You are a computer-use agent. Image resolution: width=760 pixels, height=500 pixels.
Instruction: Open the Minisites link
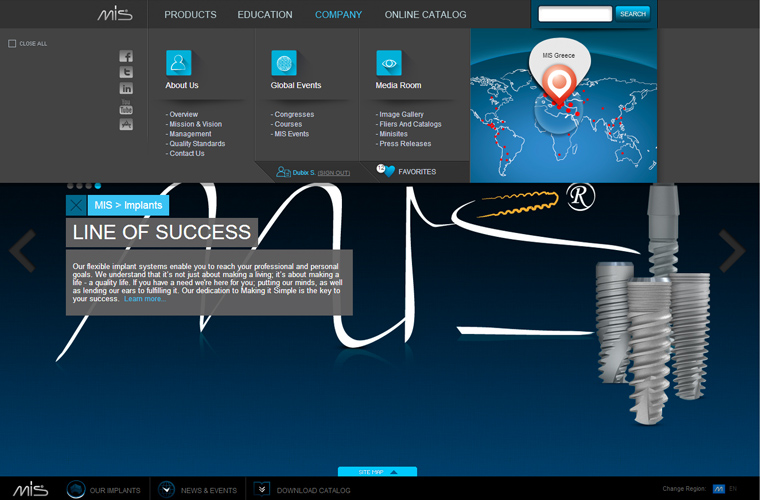click(392, 134)
